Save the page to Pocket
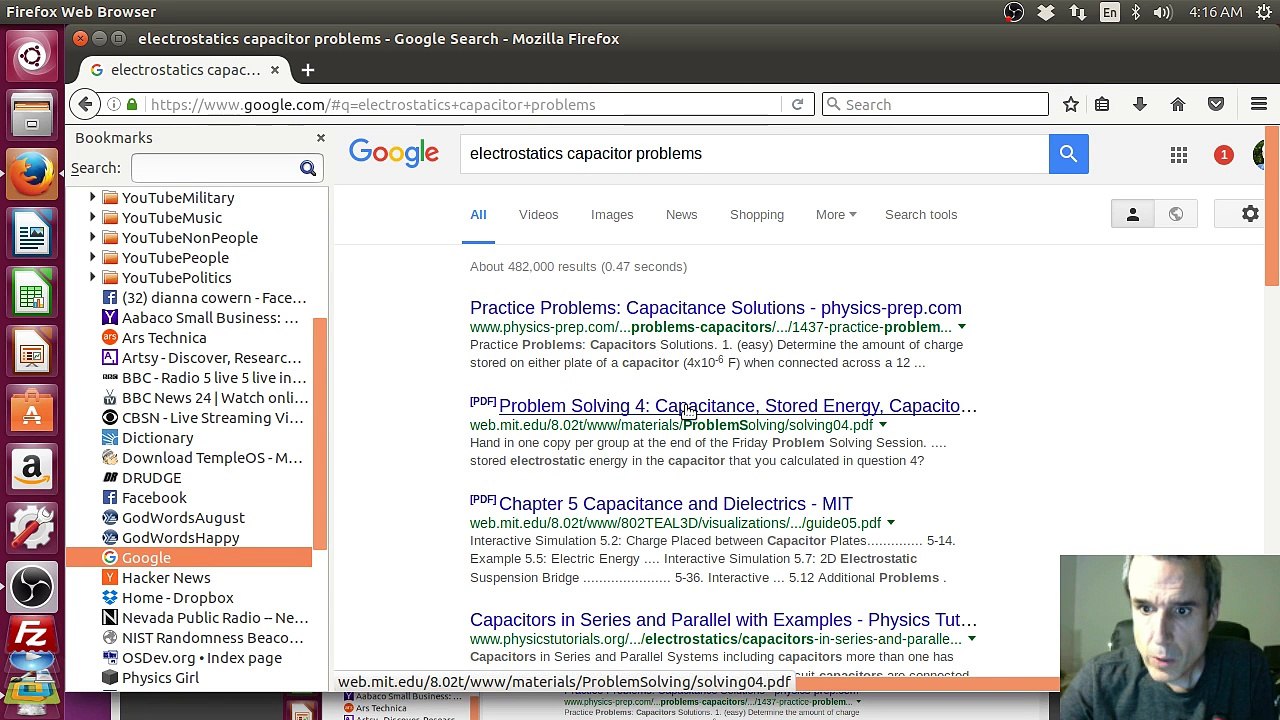This screenshot has width=1280, height=720. 1216,104
